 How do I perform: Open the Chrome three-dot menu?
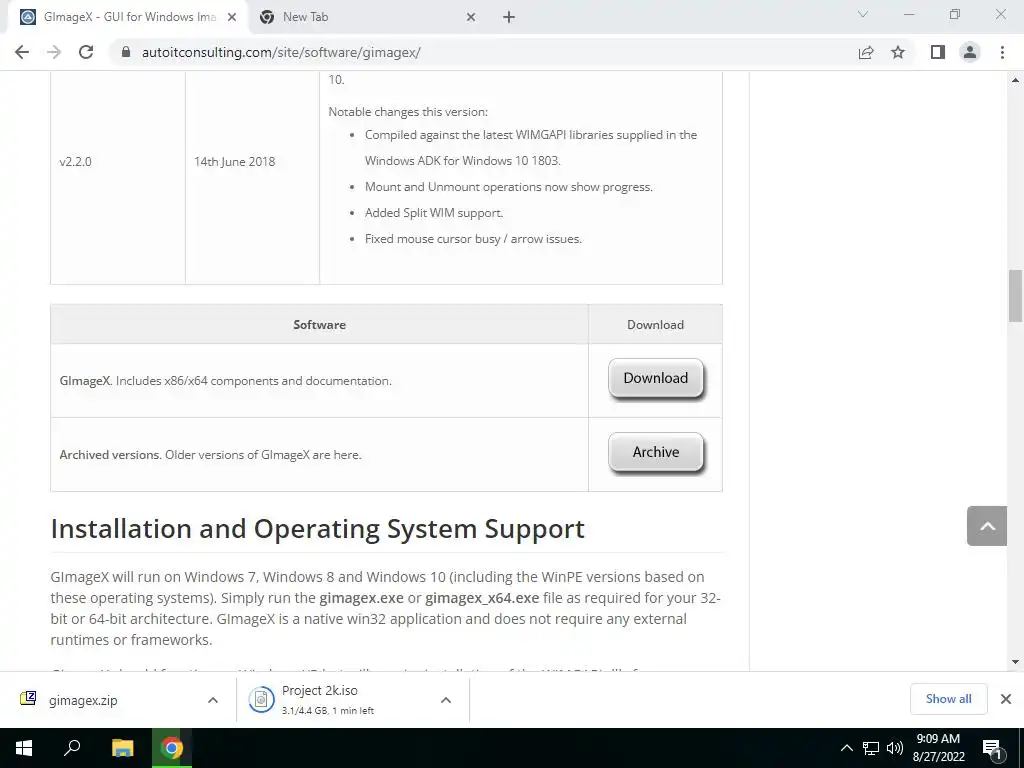pyautogui.click(x=1002, y=52)
